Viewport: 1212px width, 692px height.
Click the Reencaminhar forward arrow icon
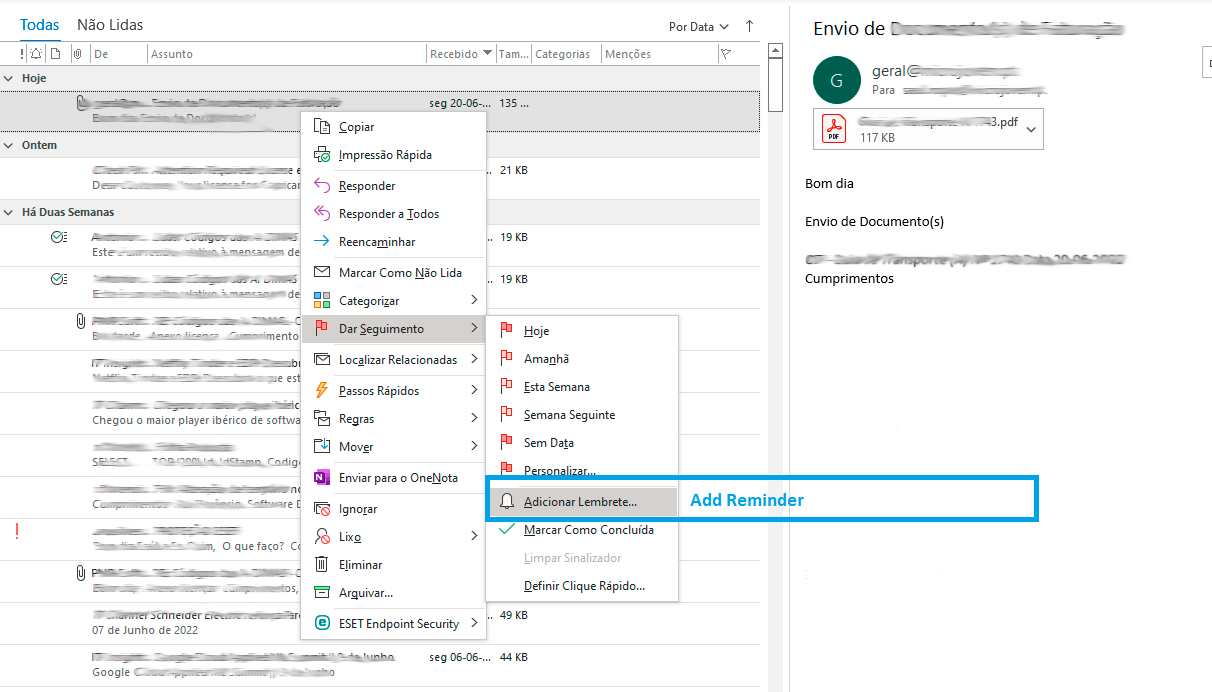pyautogui.click(x=321, y=242)
